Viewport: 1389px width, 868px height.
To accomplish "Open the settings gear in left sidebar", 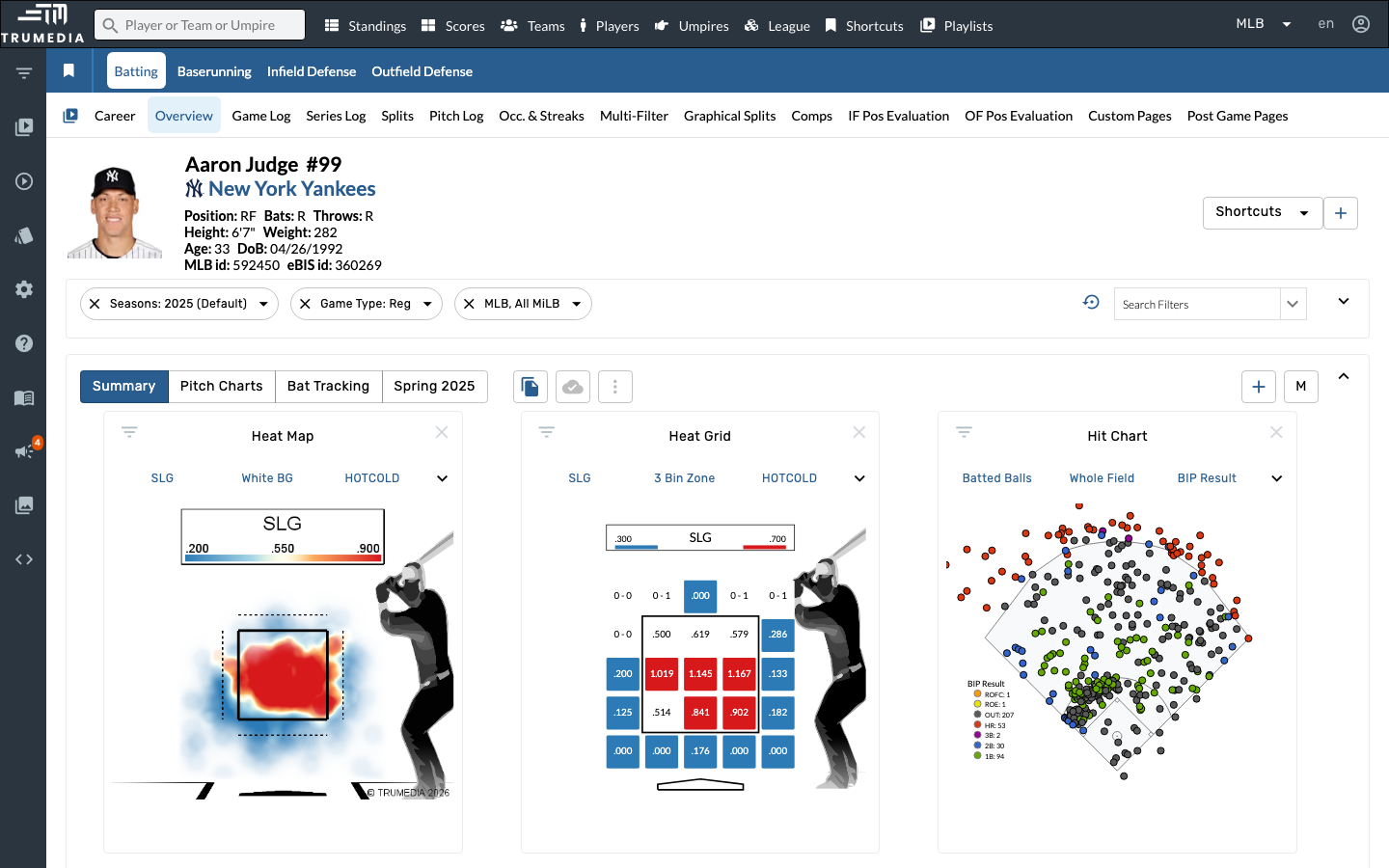I will (24, 289).
